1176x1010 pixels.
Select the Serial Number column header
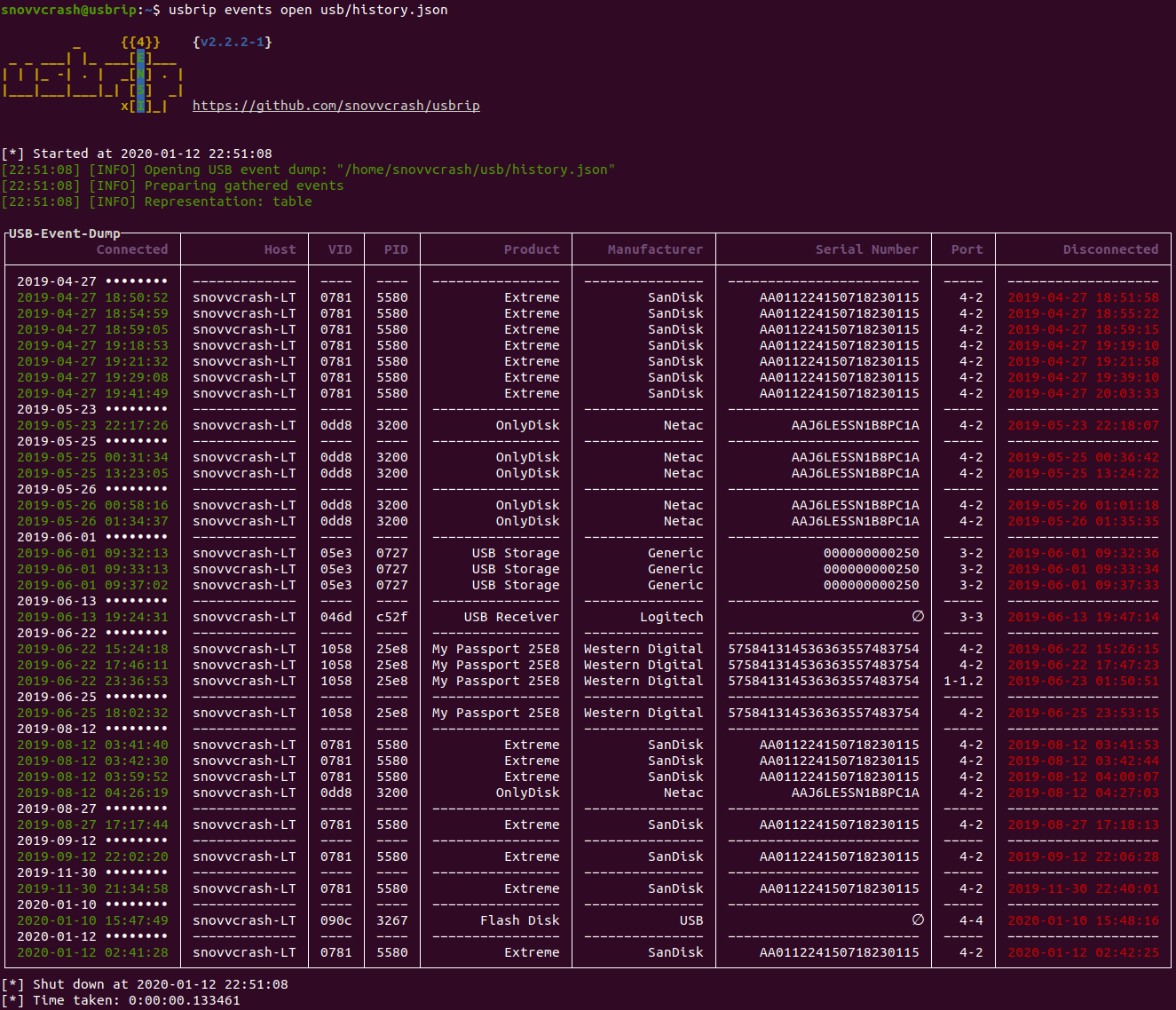(x=867, y=249)
